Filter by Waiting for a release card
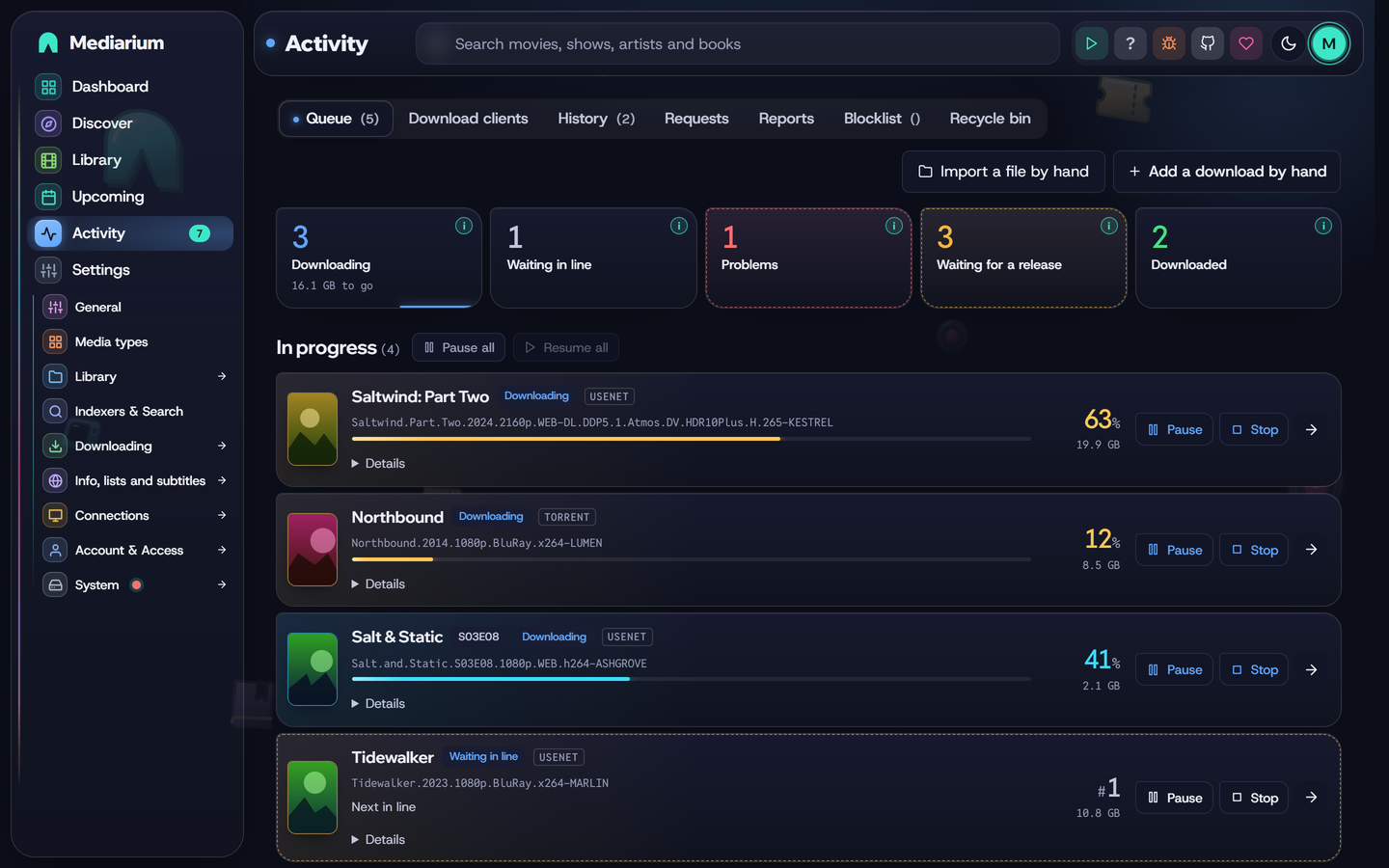The image size is (1389, 868). tap(1023, 258)
